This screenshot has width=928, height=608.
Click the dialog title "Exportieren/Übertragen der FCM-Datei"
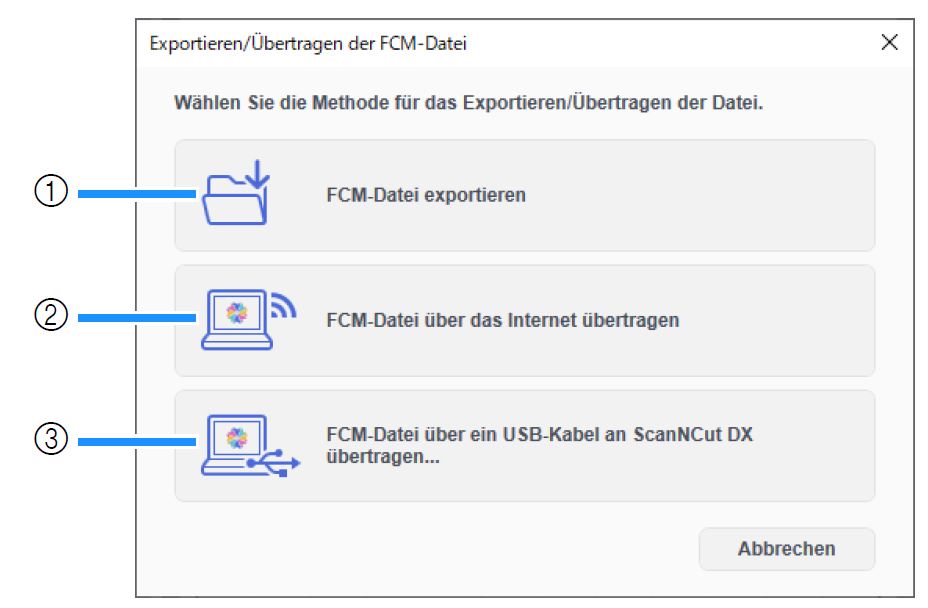click(308, 43)
